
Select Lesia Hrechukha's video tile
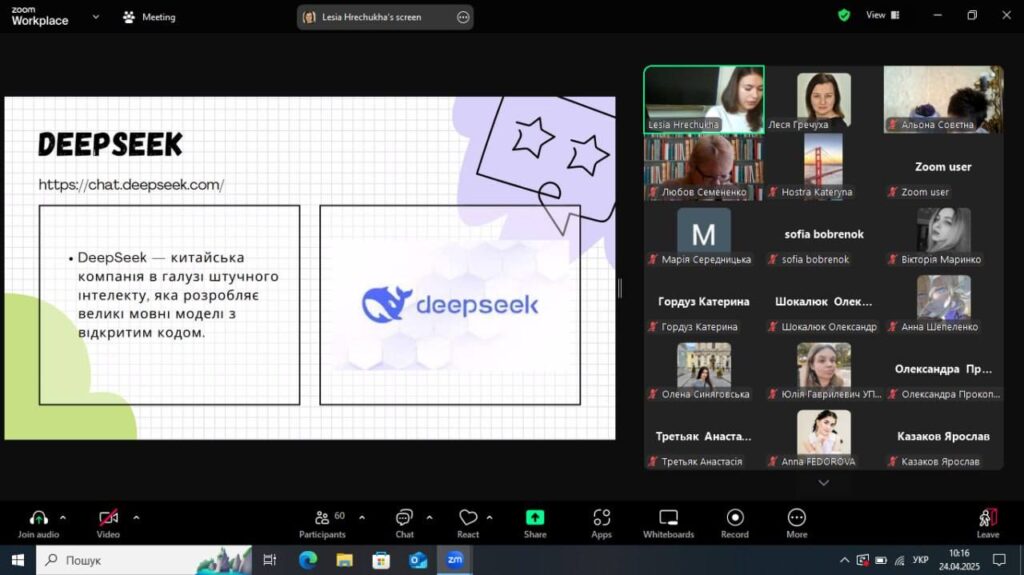(703, 100)
